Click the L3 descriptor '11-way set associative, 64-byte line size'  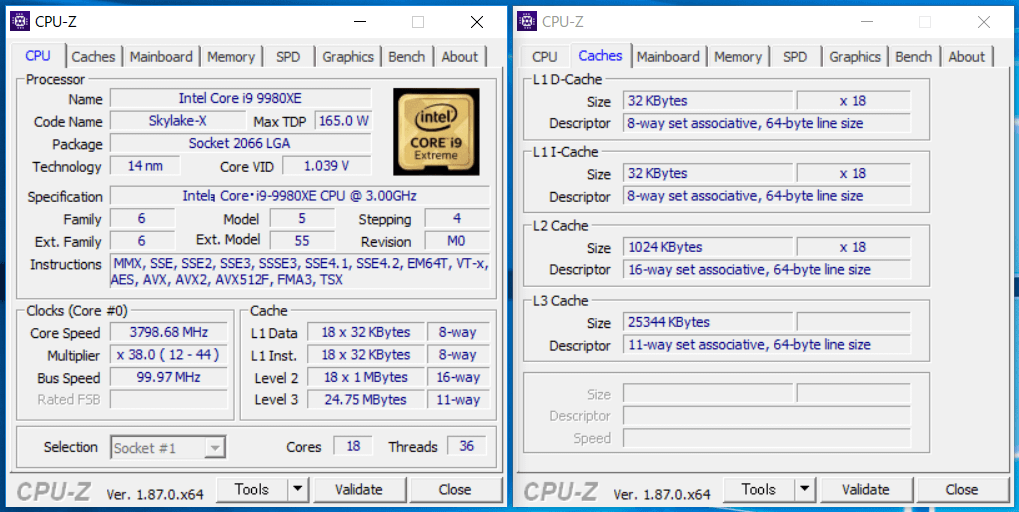click(767, 344)
